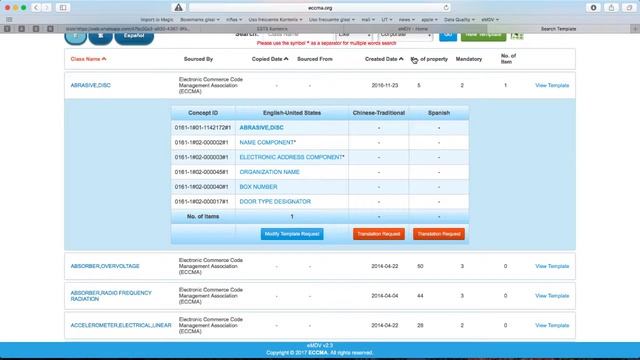Image resolution: width=640 pixels, height=360 pixels.
Task: Open the ORGANIZATION NAME property link
Action: (x=269, y=172)
